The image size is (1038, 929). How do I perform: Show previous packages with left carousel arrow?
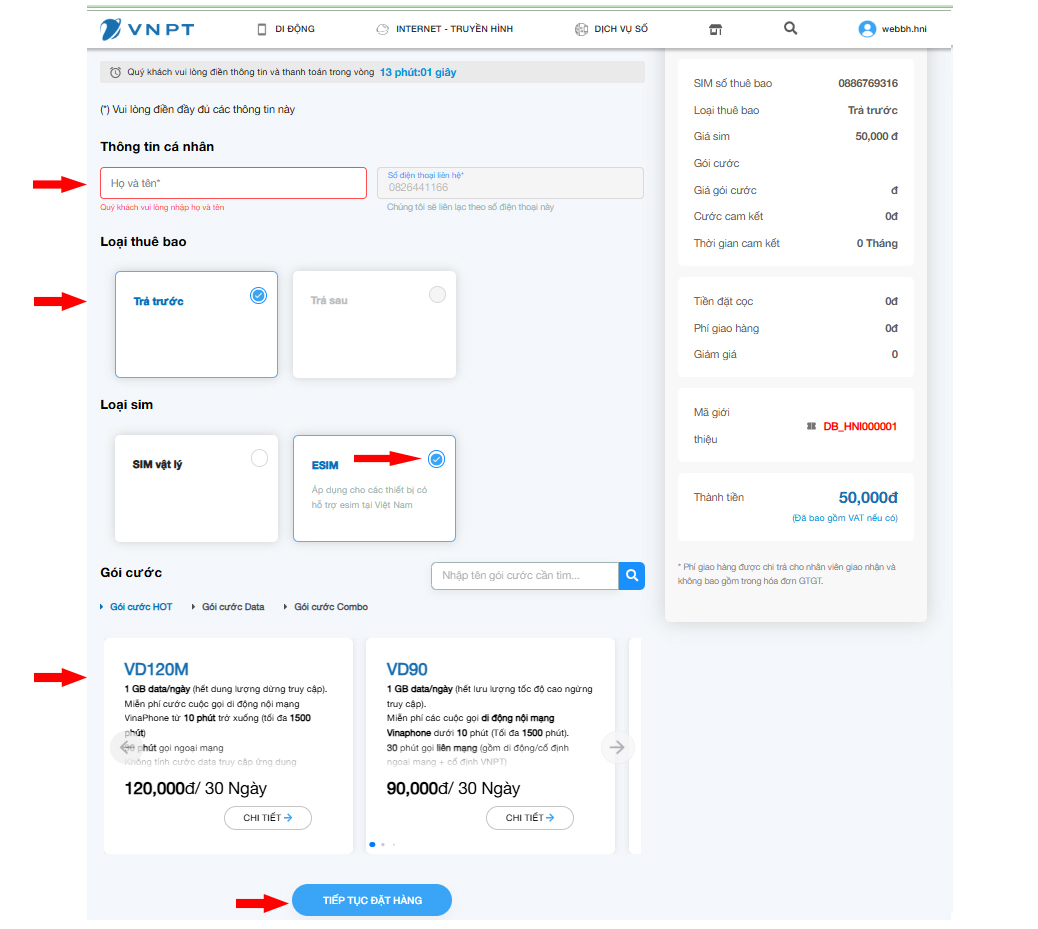point(126,747)
